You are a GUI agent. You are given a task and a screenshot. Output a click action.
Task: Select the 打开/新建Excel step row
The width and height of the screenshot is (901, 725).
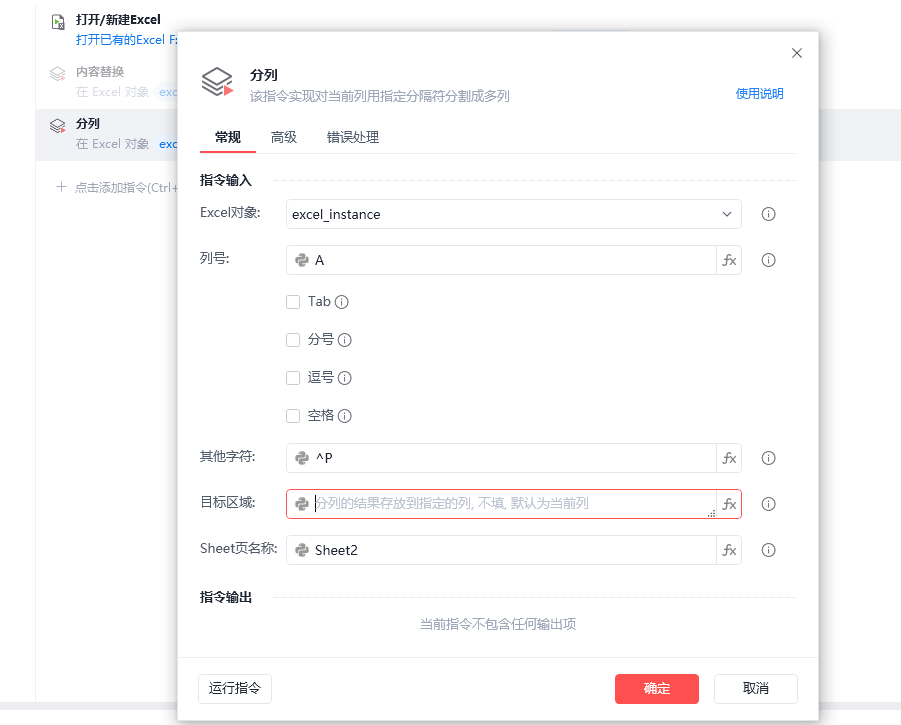click(x=106, y=30)
